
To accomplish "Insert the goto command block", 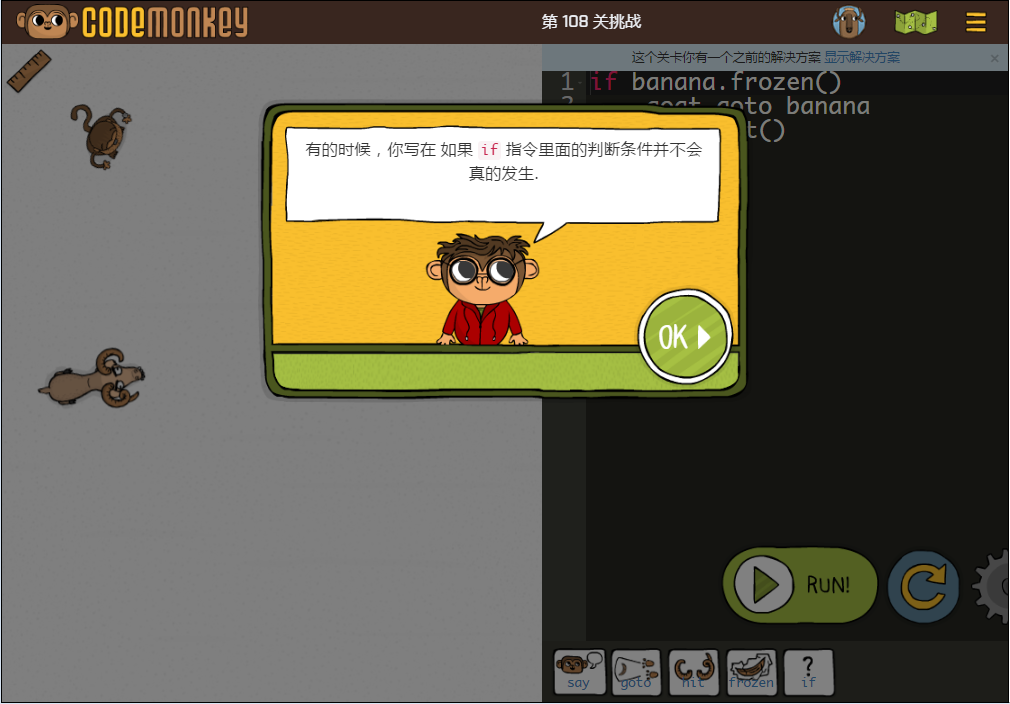I will (636, 672).
